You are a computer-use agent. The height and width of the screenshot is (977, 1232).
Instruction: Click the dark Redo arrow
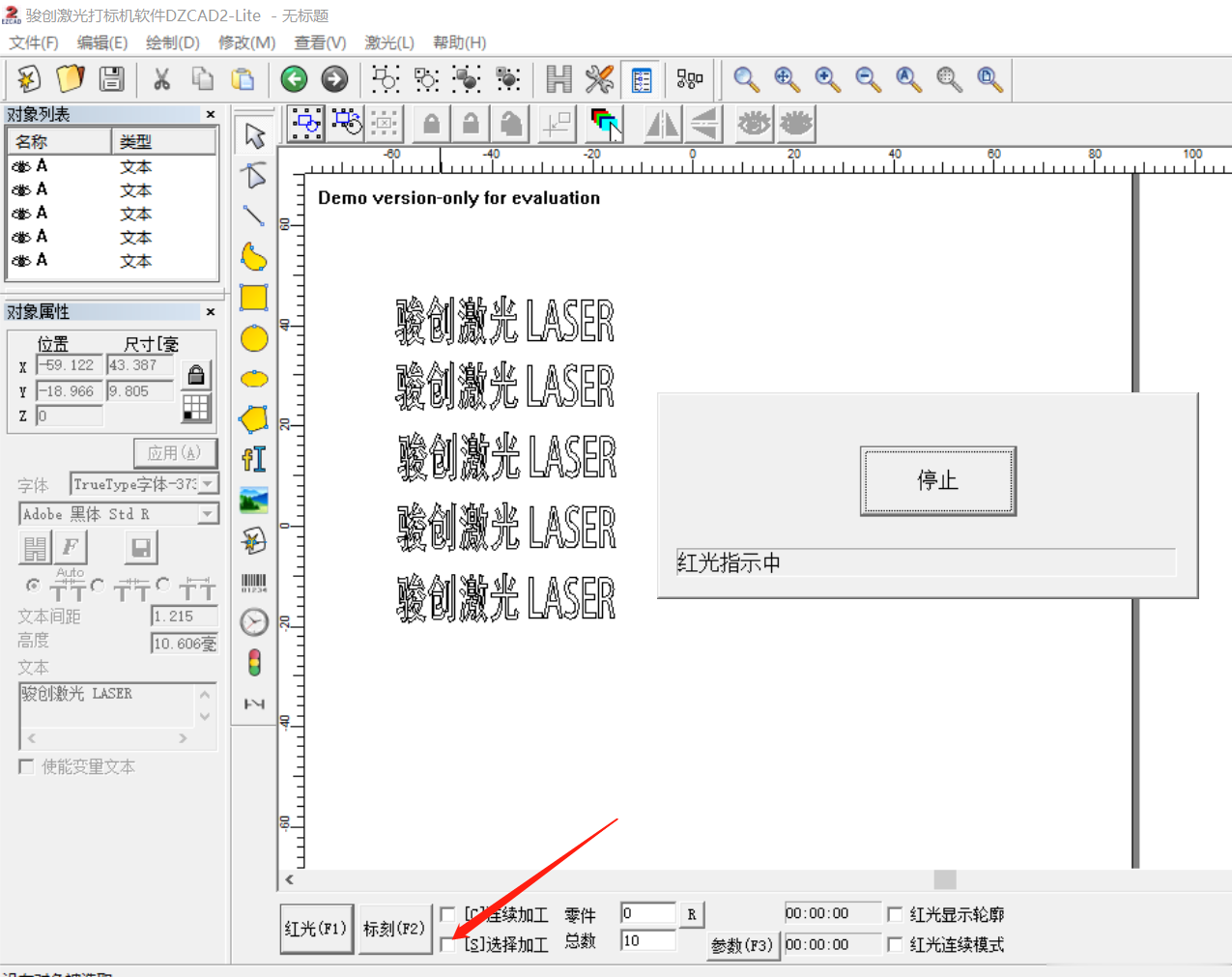coord(334,78)
